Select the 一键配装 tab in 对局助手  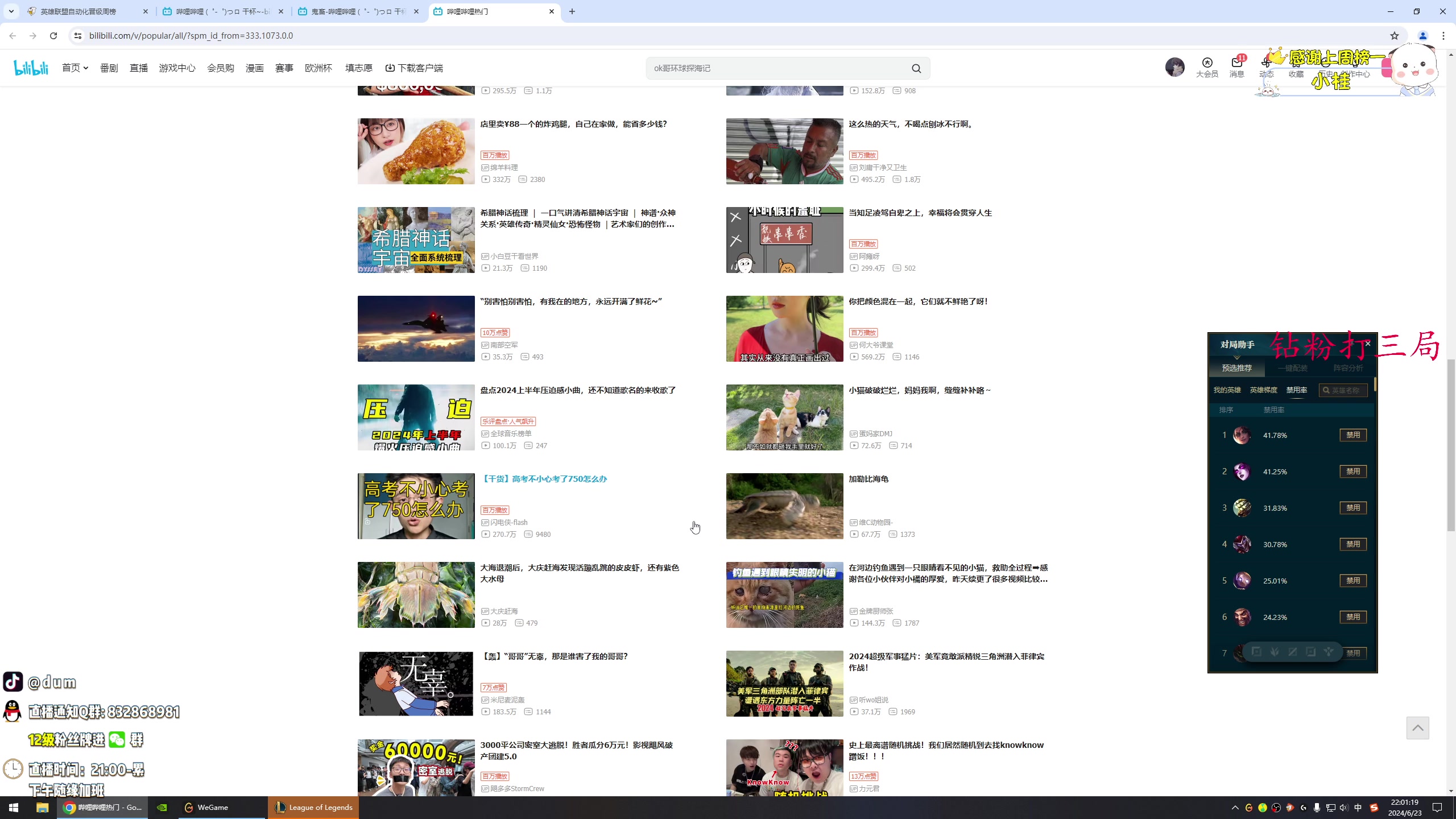tap(1293, 368)
